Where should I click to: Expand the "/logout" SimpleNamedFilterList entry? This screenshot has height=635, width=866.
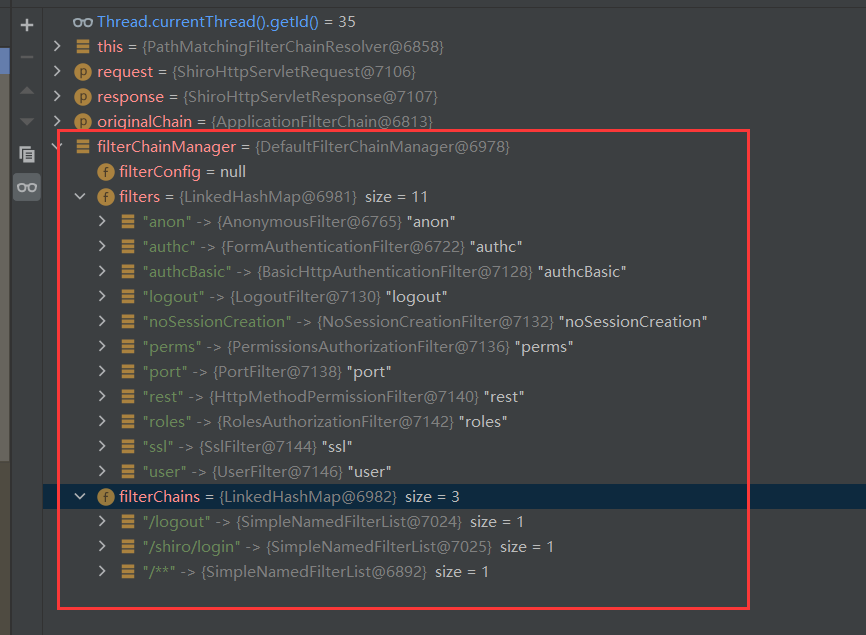102,521
